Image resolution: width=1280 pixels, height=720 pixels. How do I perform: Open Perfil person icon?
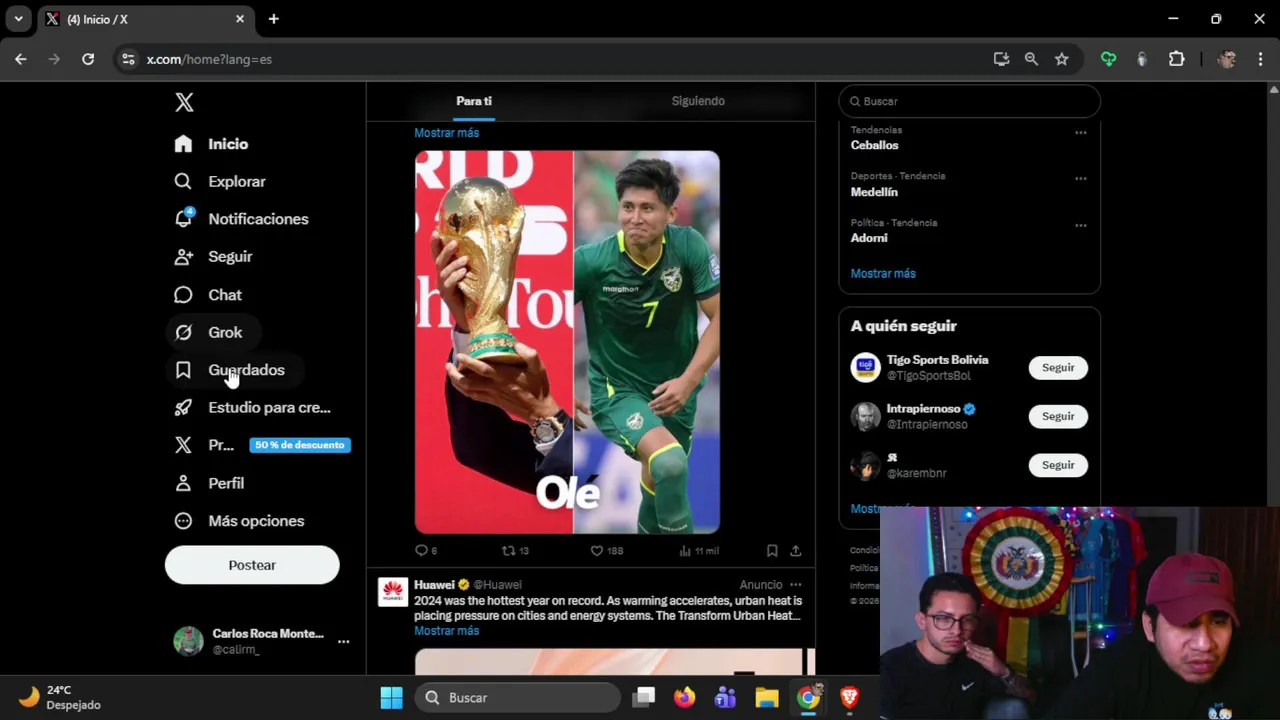183,483
